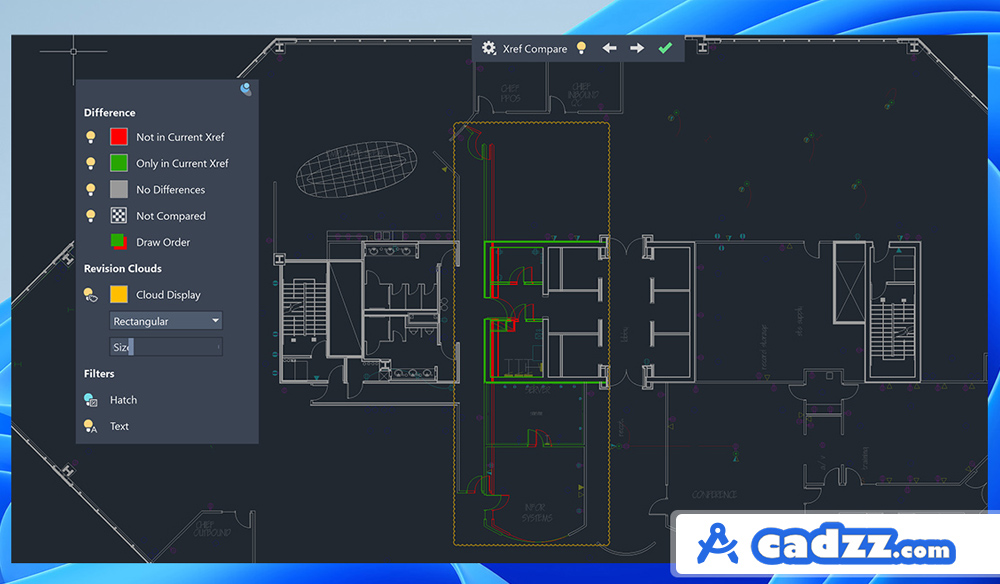Toggle comparison lightbulb in Xref Compare toolbar

(581, 48)
